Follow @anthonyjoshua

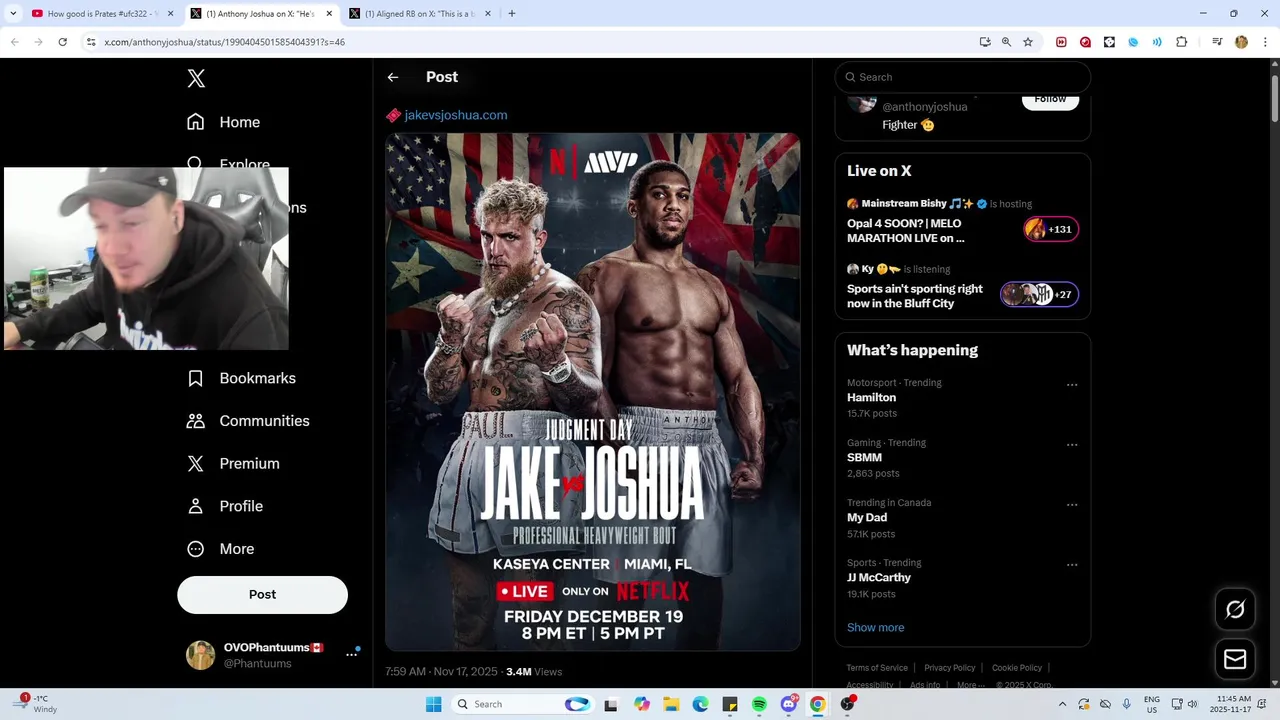[1050, 99]
